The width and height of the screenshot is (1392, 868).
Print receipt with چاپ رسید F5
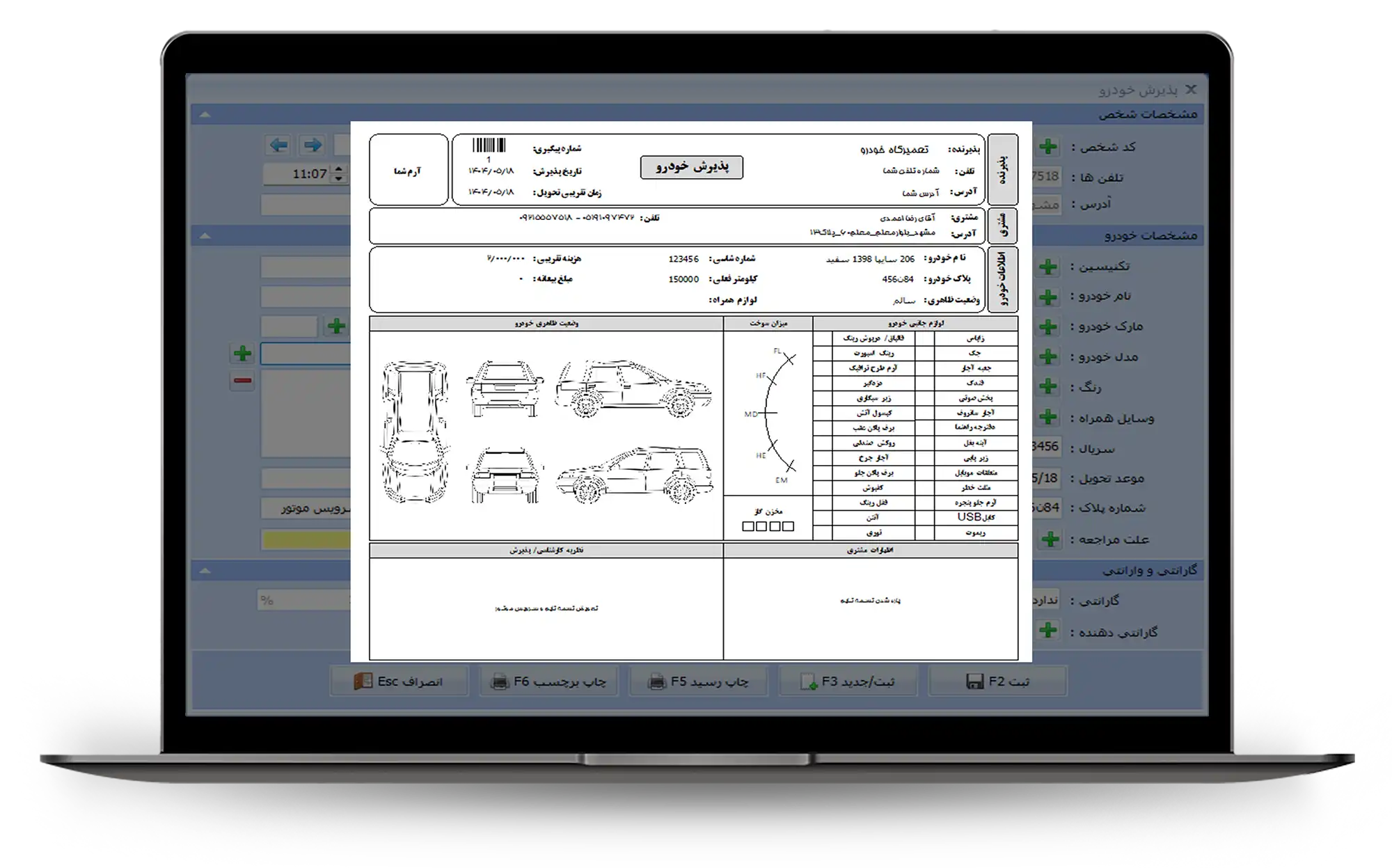698,681
